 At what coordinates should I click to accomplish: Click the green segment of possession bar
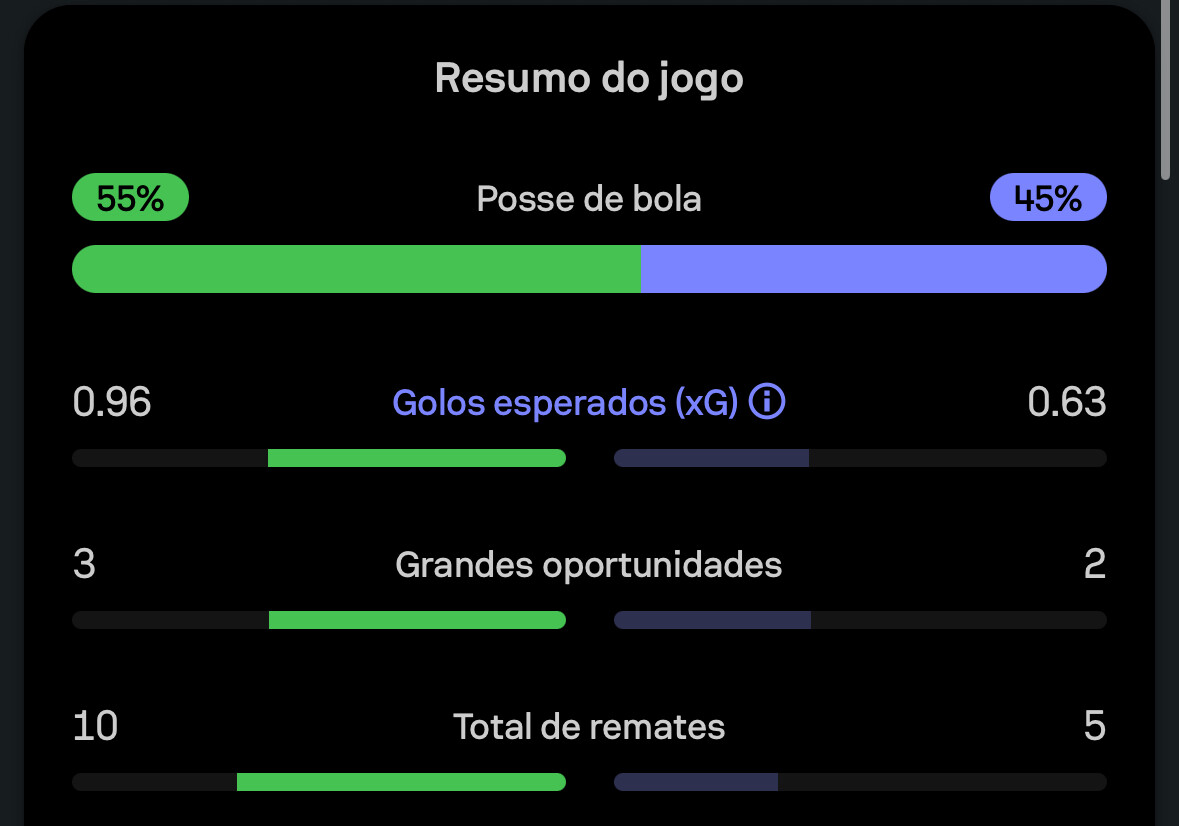[x=356, y=269]
